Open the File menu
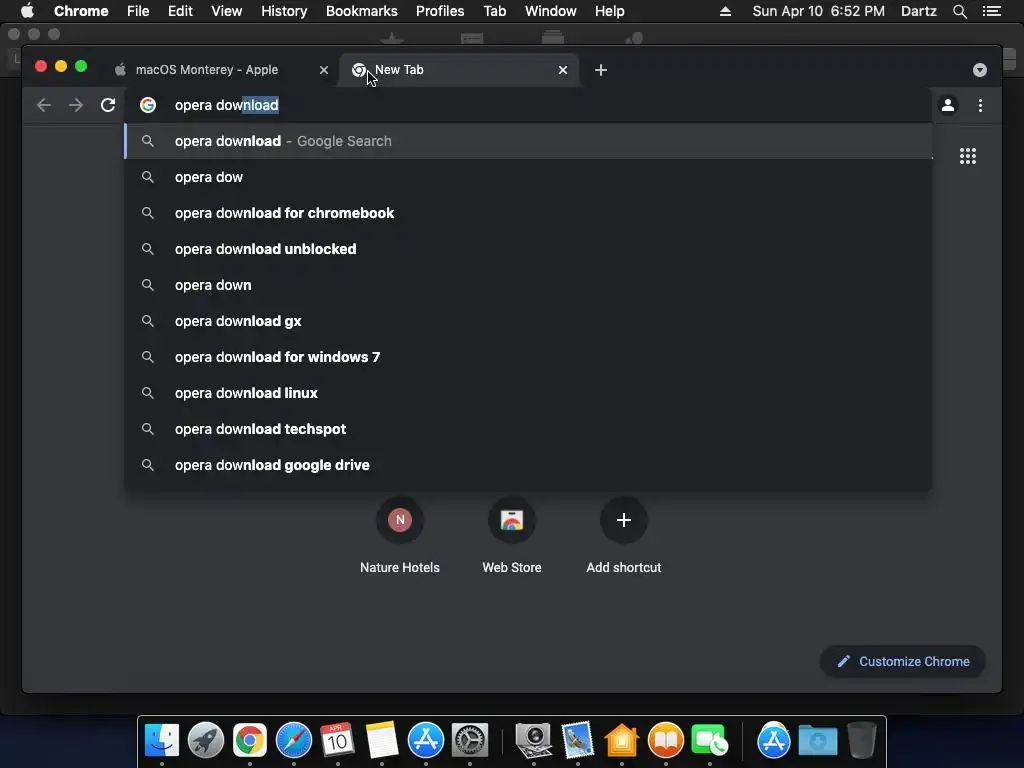The image size is (1024, 768). (x=138, y=11)
